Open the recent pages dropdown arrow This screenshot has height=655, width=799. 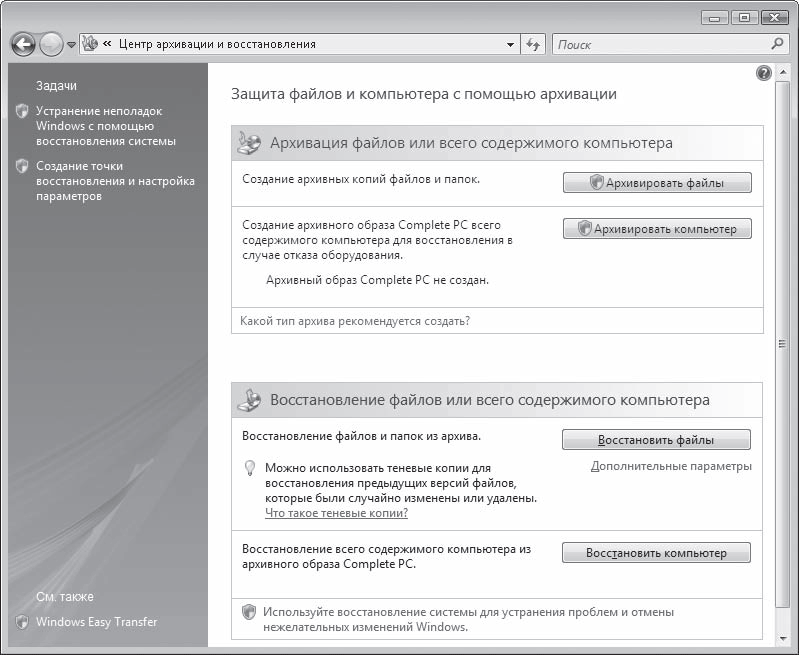coord(71,45)
